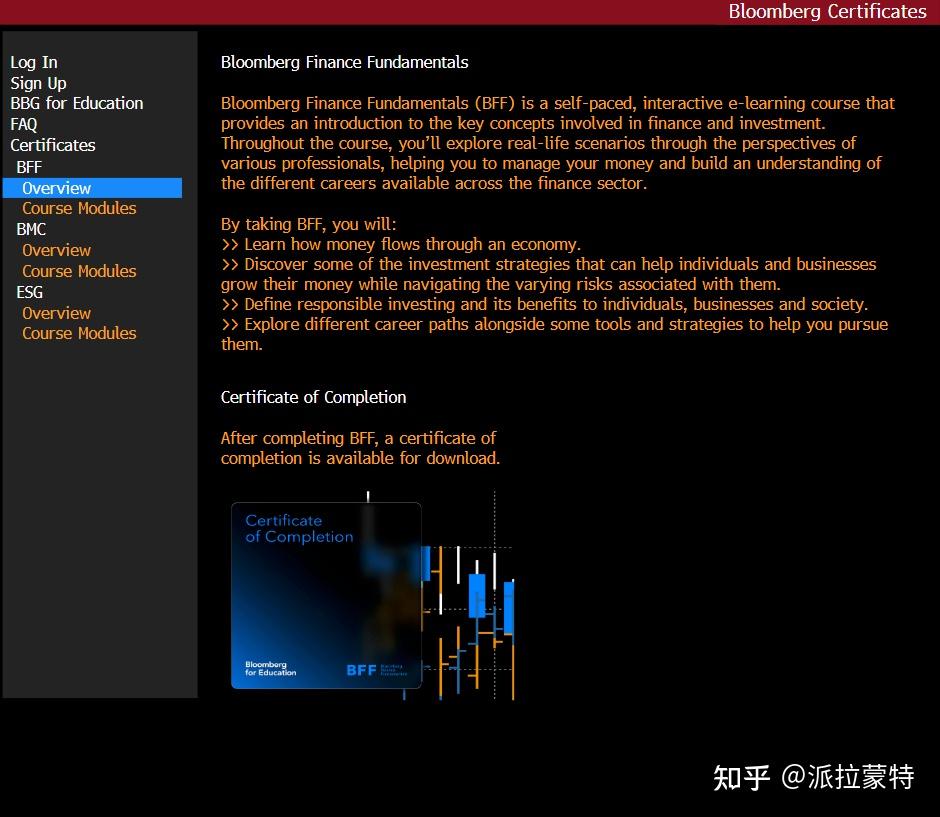The image size is (940, 817).
Task: Click the highlighted Overview menu entry
Action: point(56,187)
